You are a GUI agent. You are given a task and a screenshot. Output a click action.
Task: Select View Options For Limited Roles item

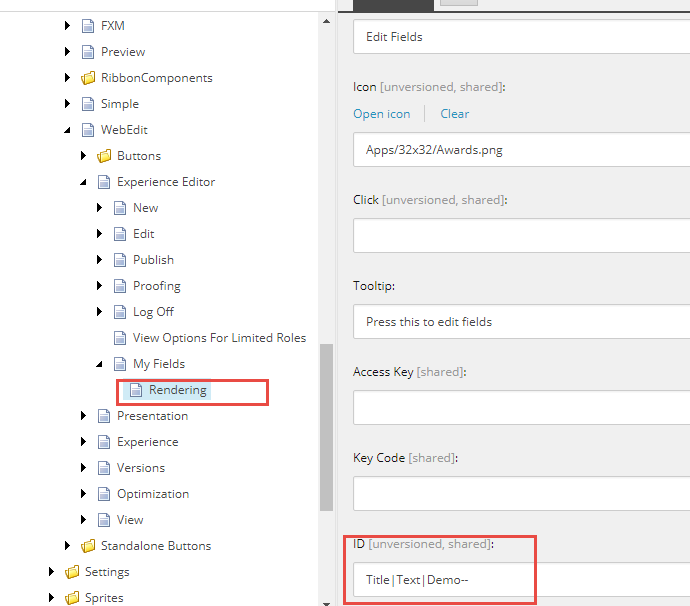tap(219, 338)
